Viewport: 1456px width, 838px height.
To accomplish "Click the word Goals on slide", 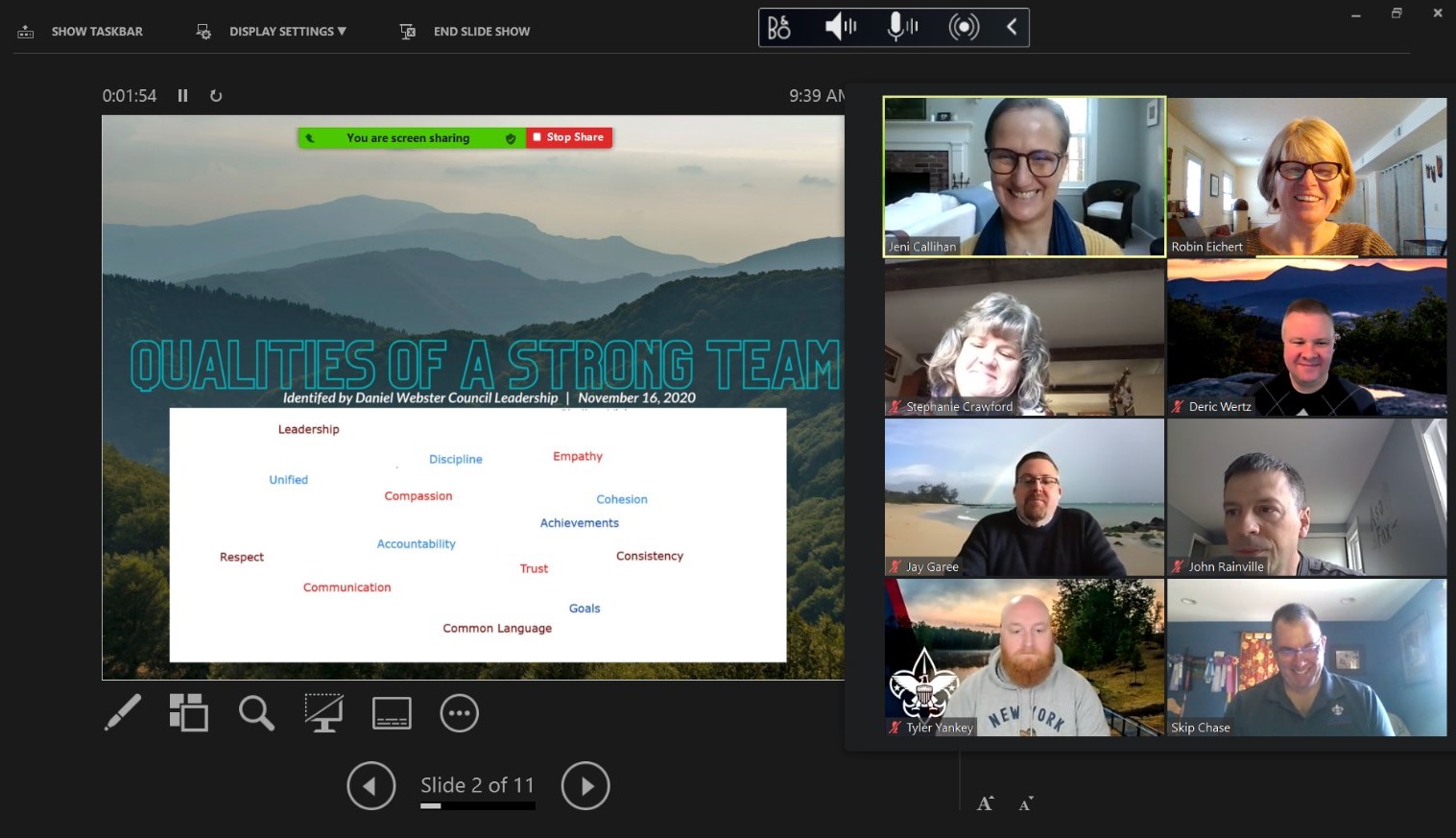I will [585, 609].
